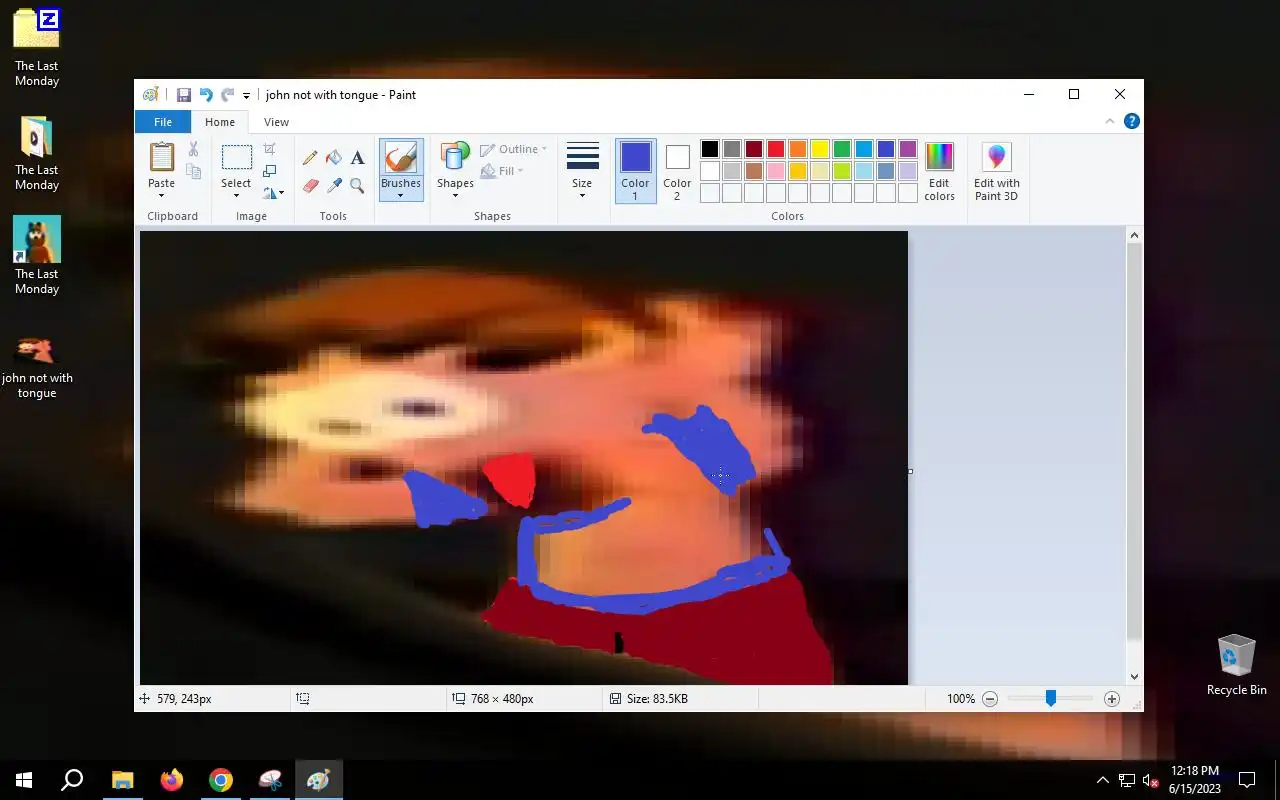Pick the lime green color swatch
This screenshot has width=1280, height=800.
[842, 171]
